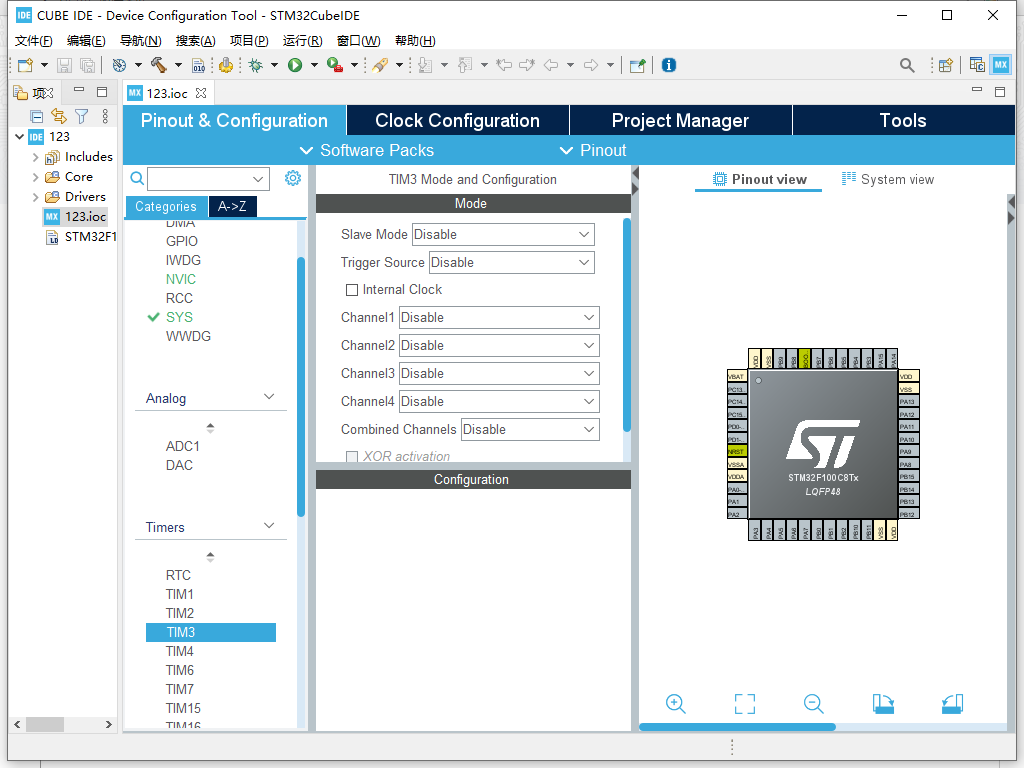Rotate the chip counter-clockwise
This screenshot has width=1024, height=768.
pos(952,704)
